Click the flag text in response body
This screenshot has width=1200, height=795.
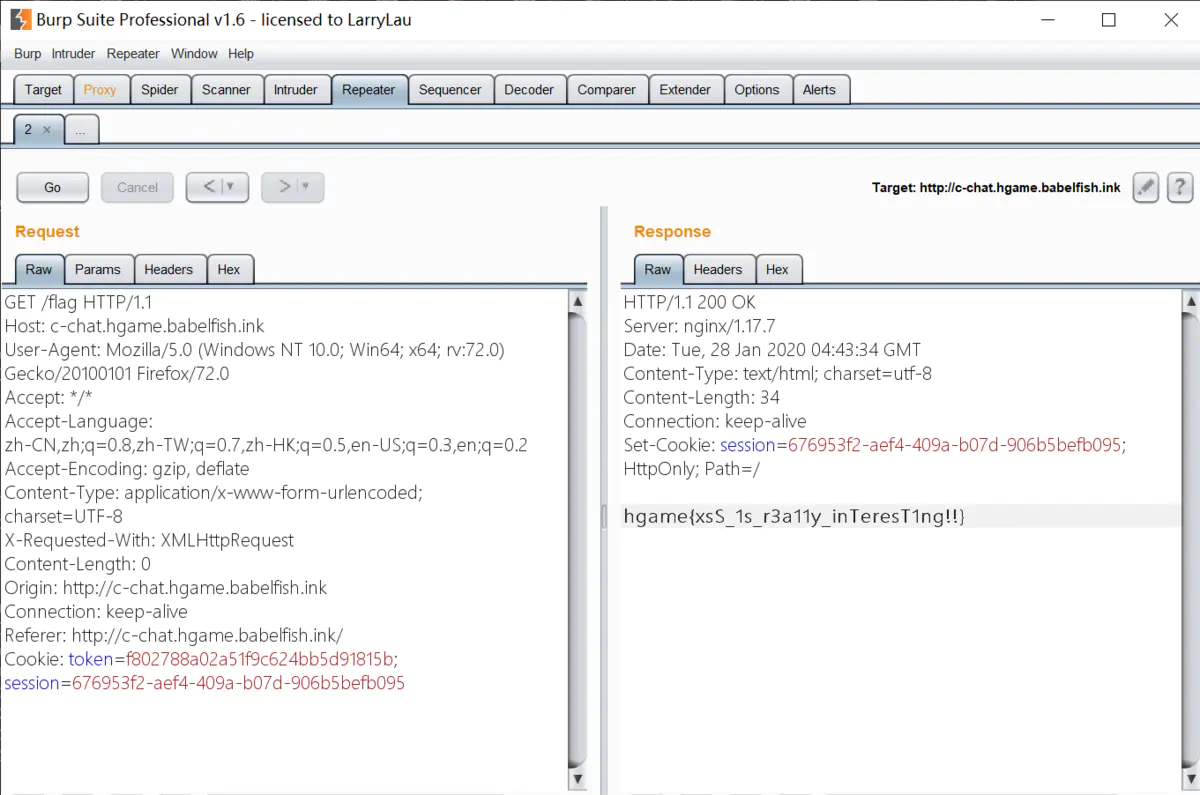pos(793,516)
